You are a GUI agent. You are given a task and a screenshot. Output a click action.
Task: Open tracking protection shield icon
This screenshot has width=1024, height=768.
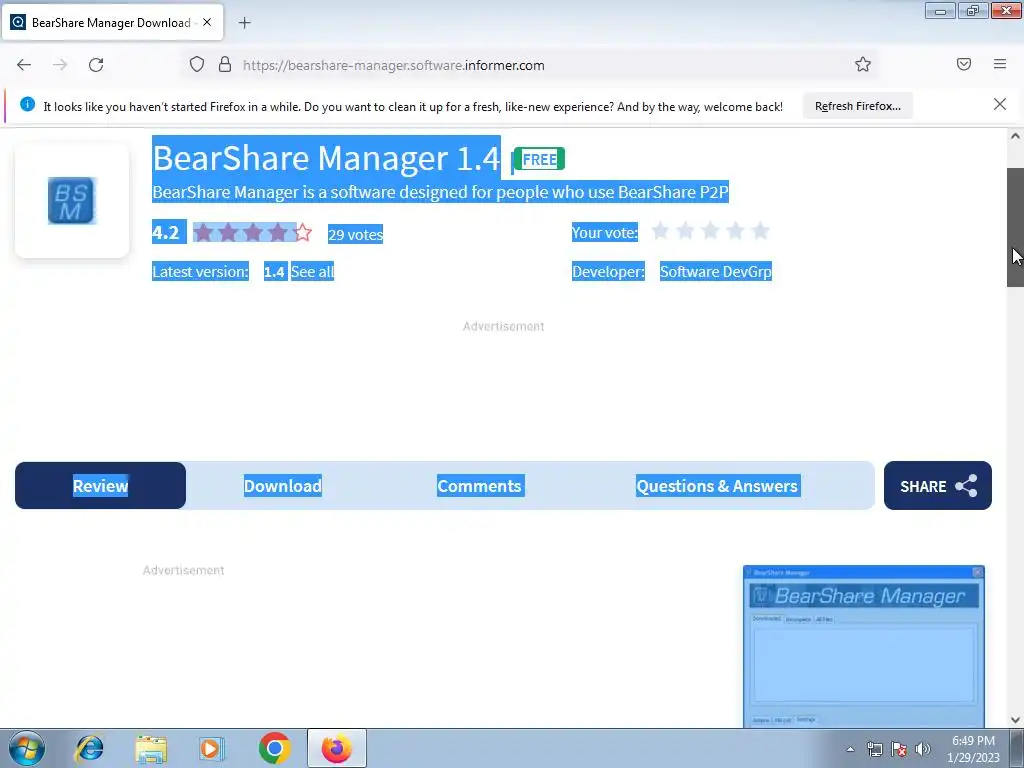[197, 64]
